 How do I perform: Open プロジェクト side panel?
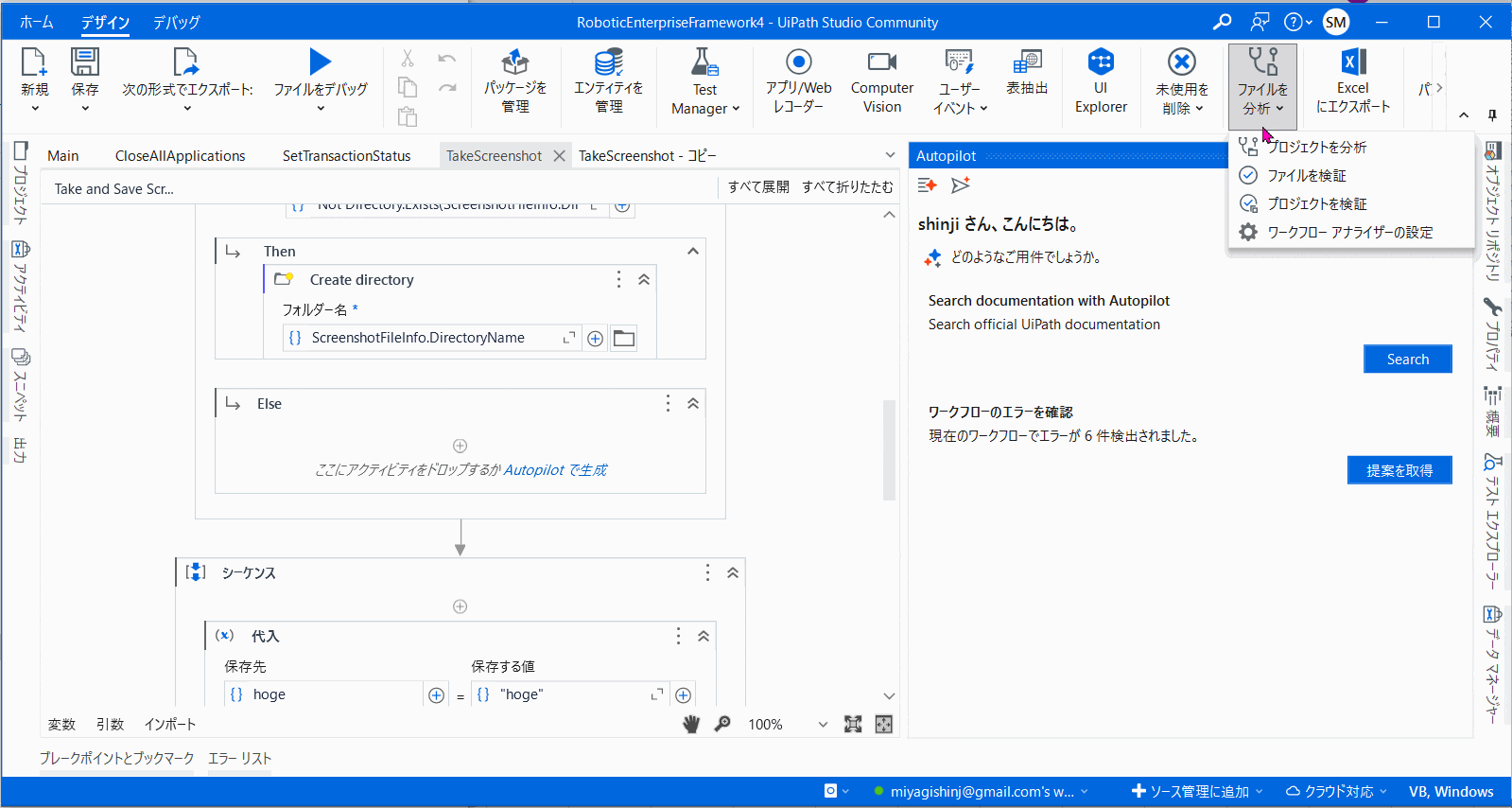coord(21,184)
